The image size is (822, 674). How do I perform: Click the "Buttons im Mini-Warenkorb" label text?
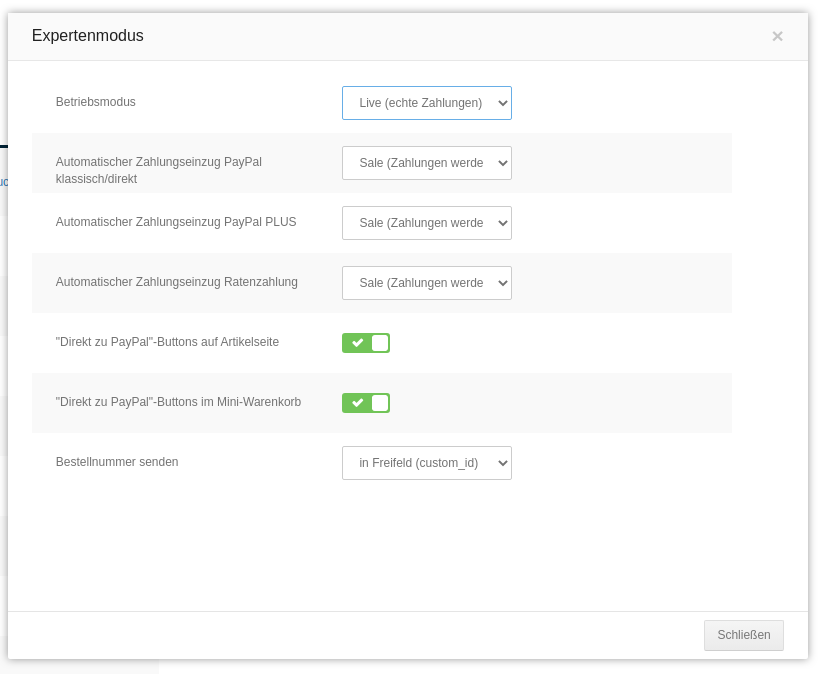(x=178, y=402)
